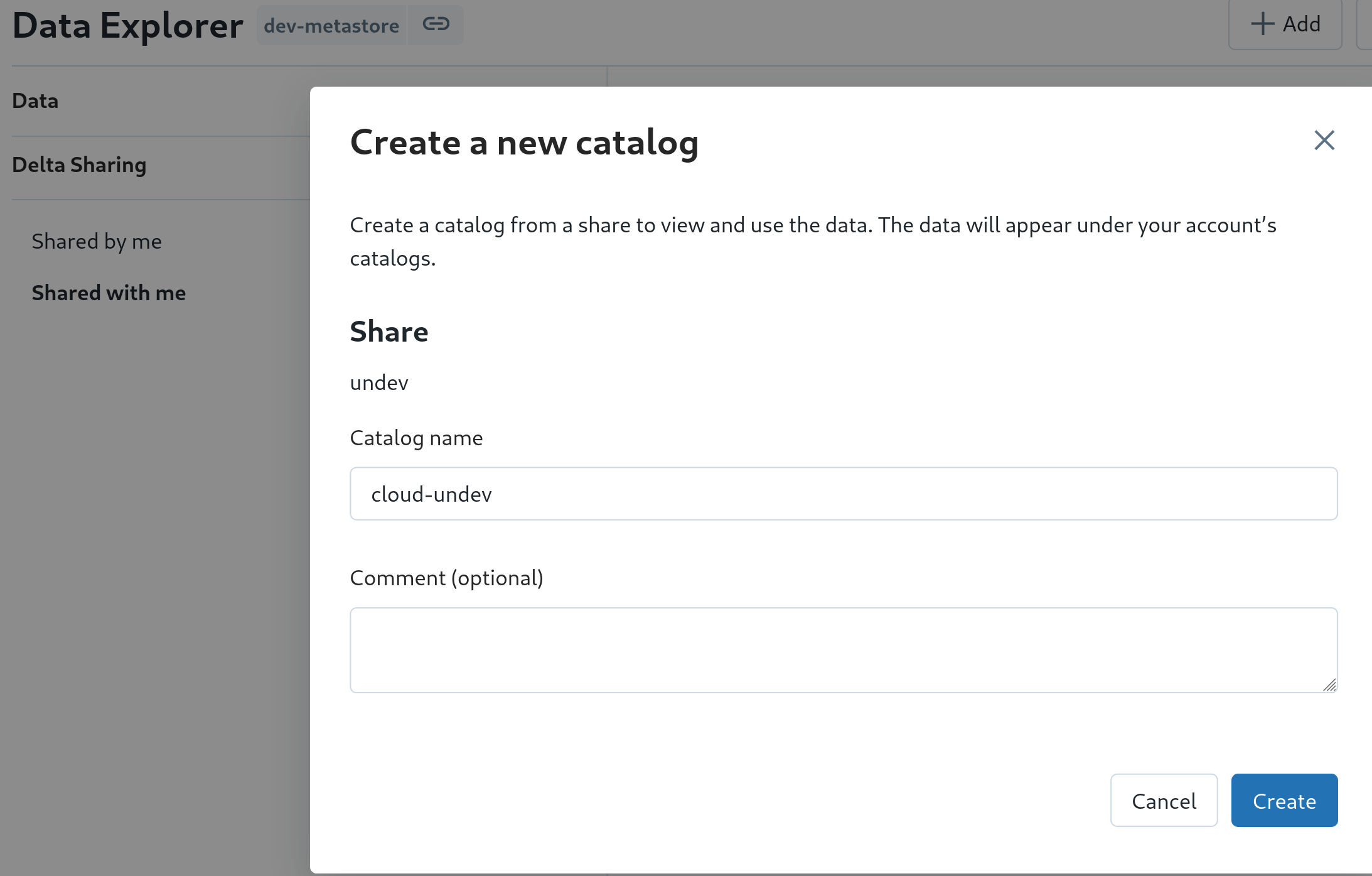
Task: Select Shared with me in the sidebar
Action: pos(109,293)
